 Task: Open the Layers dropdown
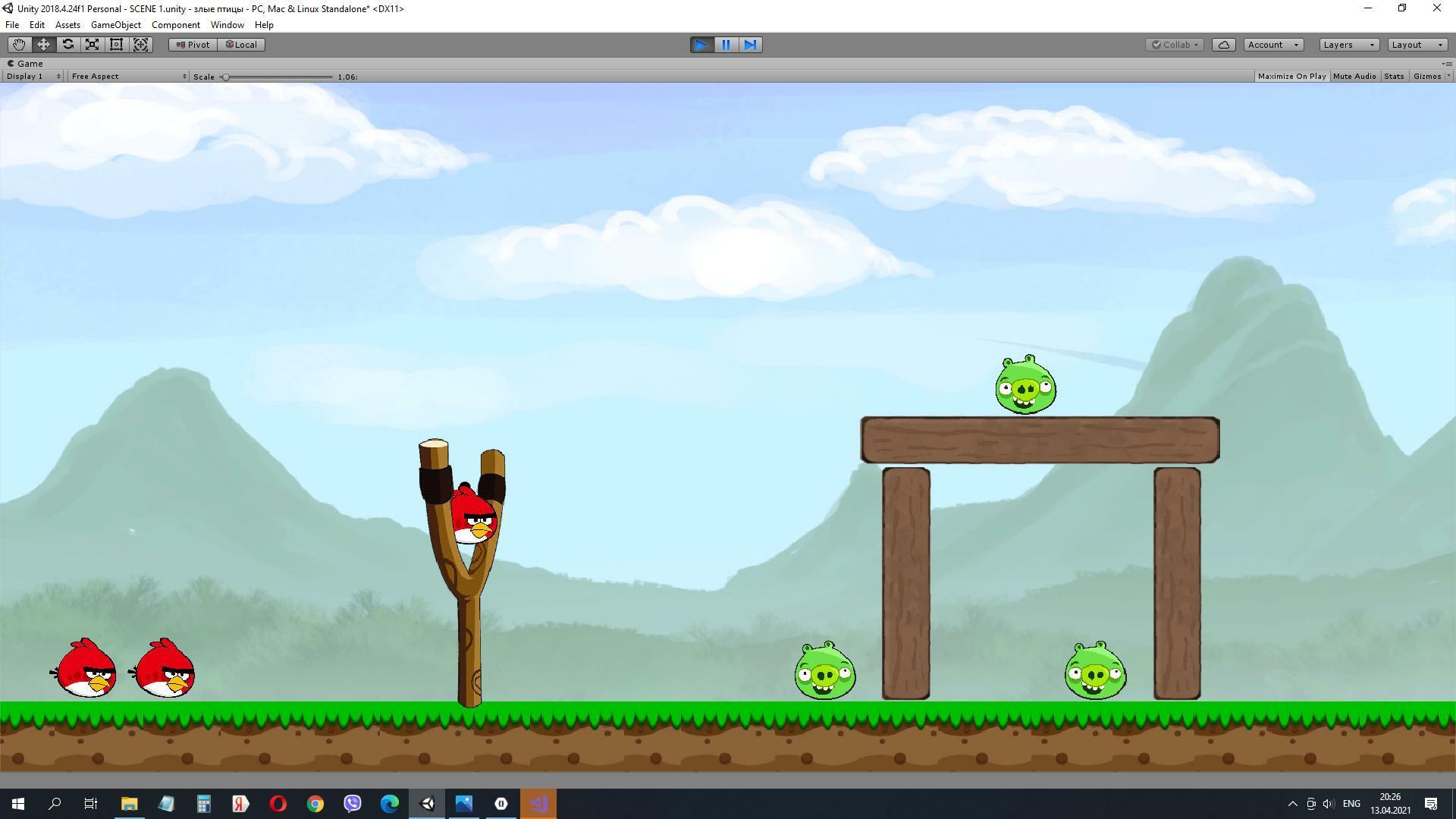tap(1349, 45)
